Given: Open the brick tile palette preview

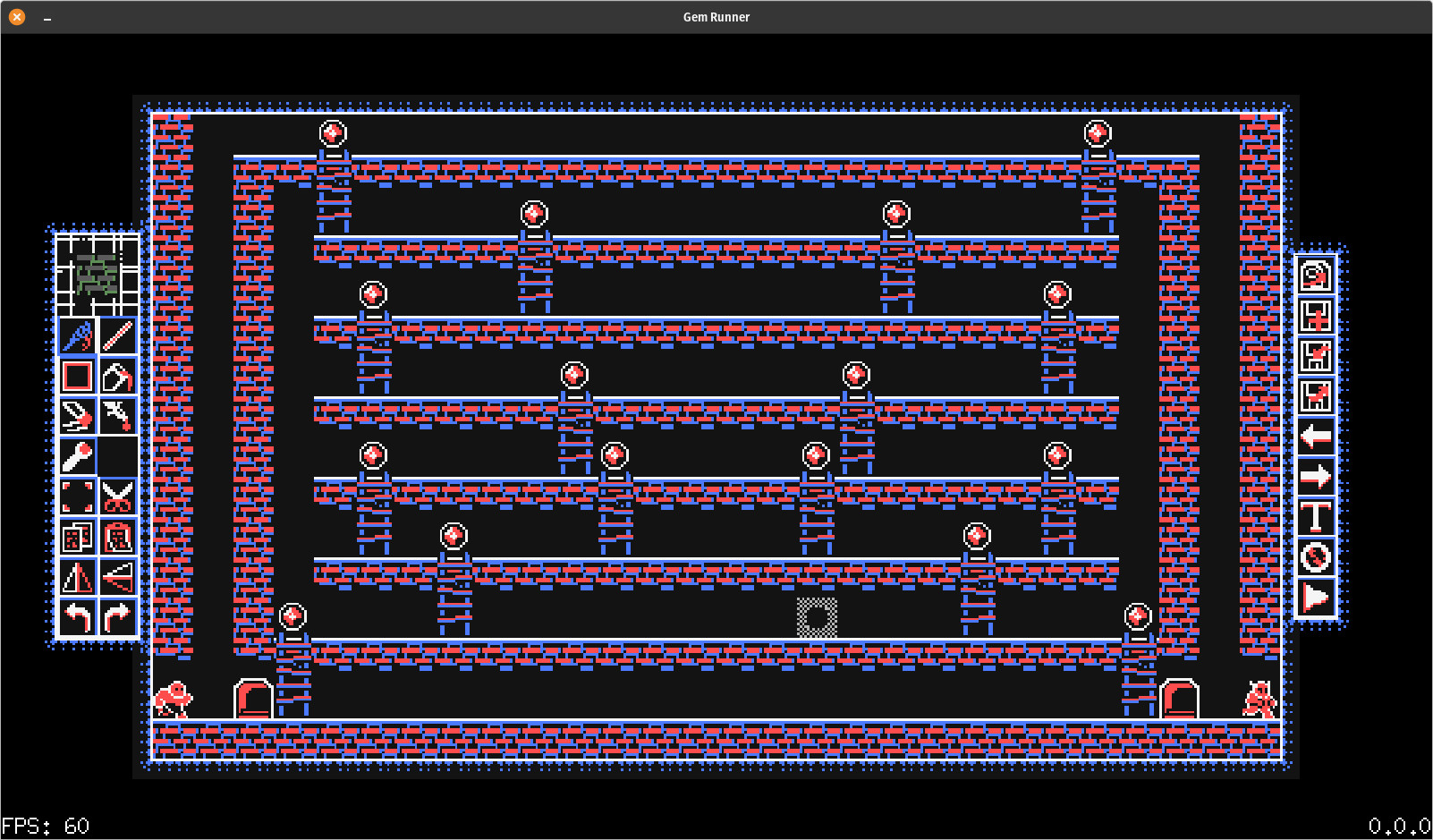Looking at the screenshot, I should point(98,275).
